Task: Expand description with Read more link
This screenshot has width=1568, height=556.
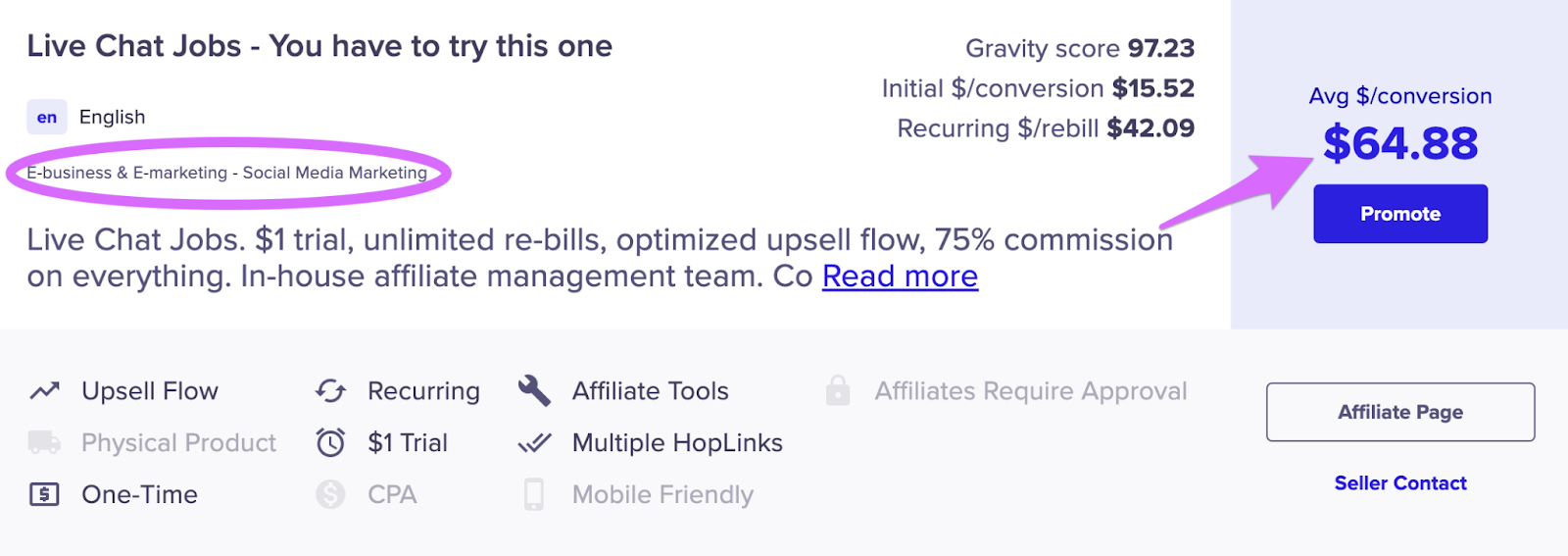Action: pyautogui.click(x=900, y=277)
